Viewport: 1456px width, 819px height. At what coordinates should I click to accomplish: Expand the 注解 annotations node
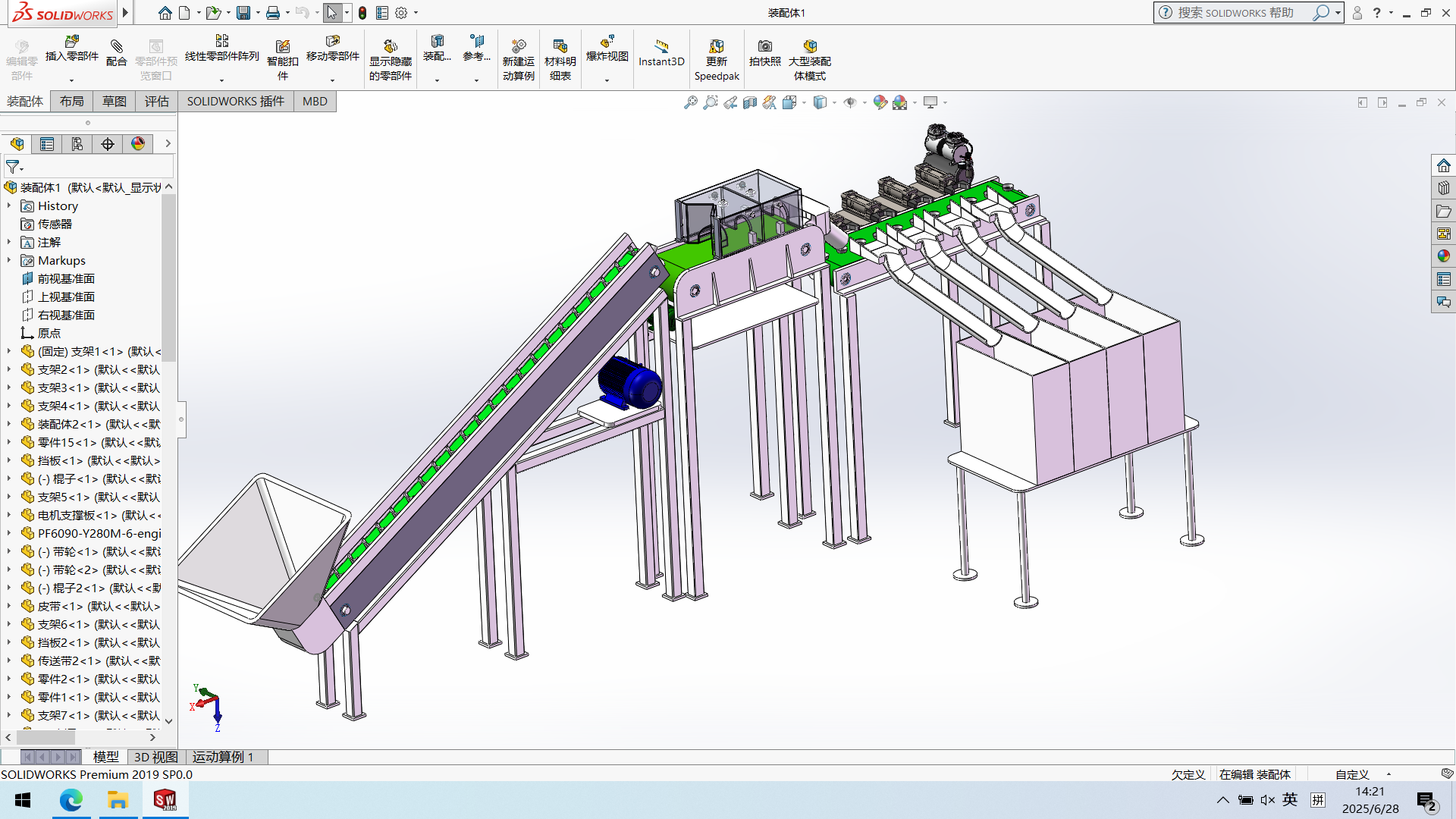(9, 242)
